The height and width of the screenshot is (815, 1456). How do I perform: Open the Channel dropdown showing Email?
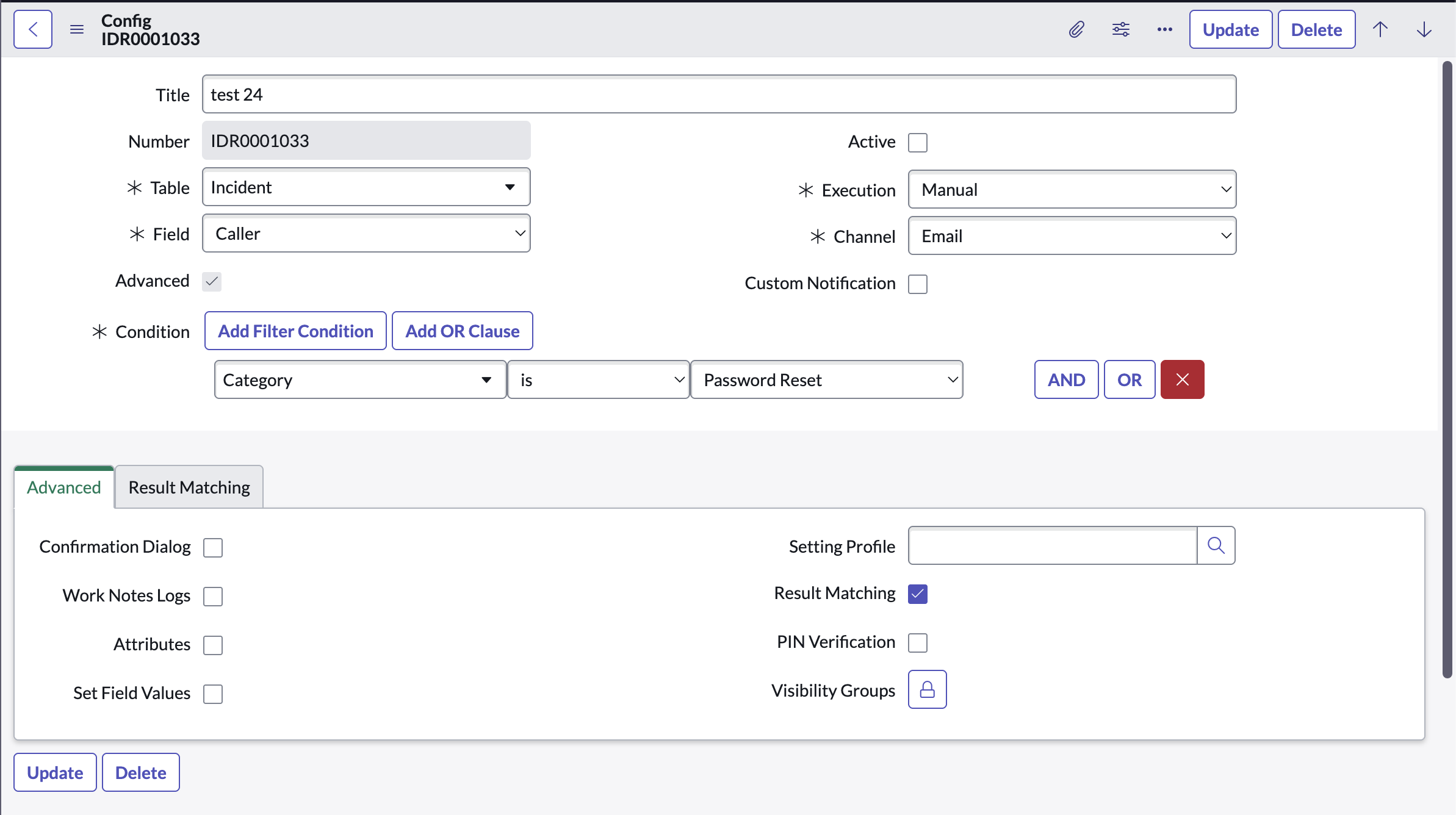(1072, 236)
